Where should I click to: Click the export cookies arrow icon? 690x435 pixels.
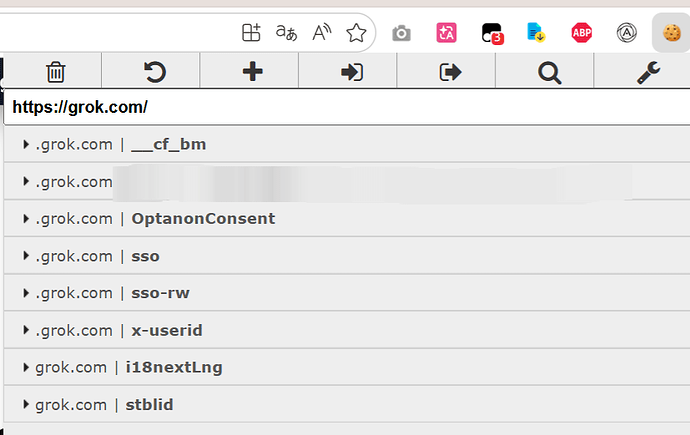[x=450, y=72]
